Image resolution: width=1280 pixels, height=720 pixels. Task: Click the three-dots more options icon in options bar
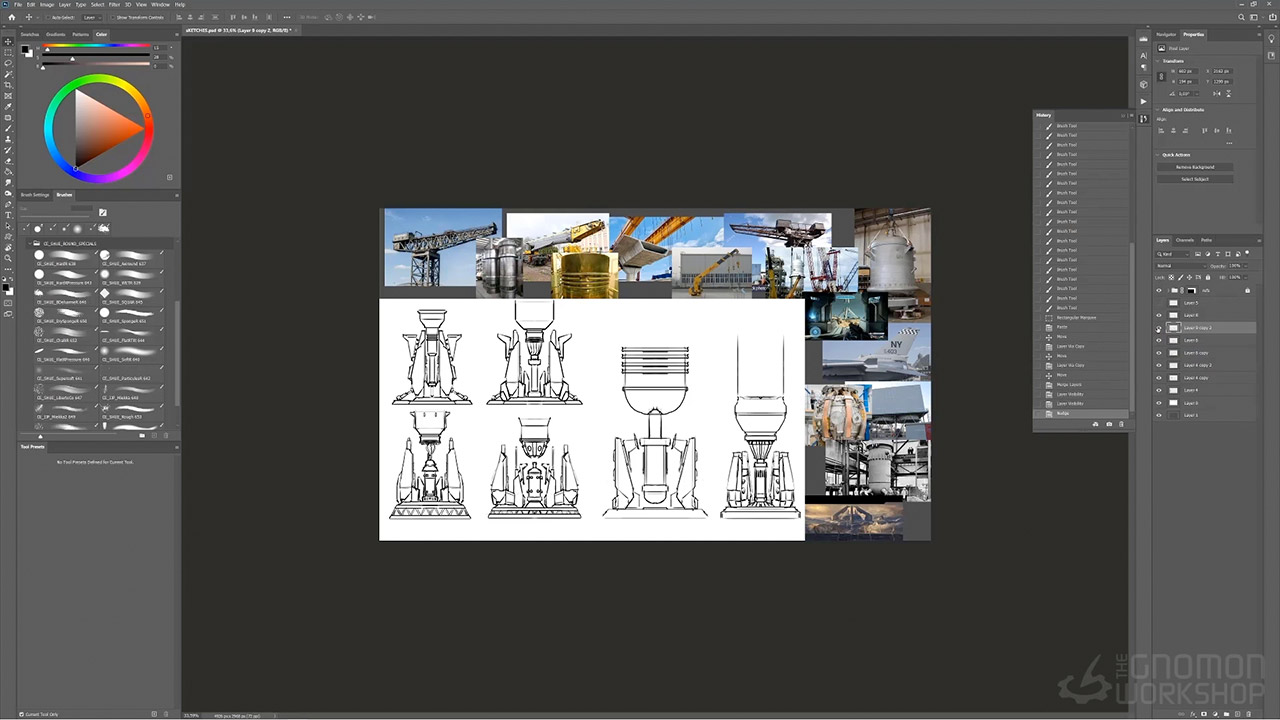(287, 17)
